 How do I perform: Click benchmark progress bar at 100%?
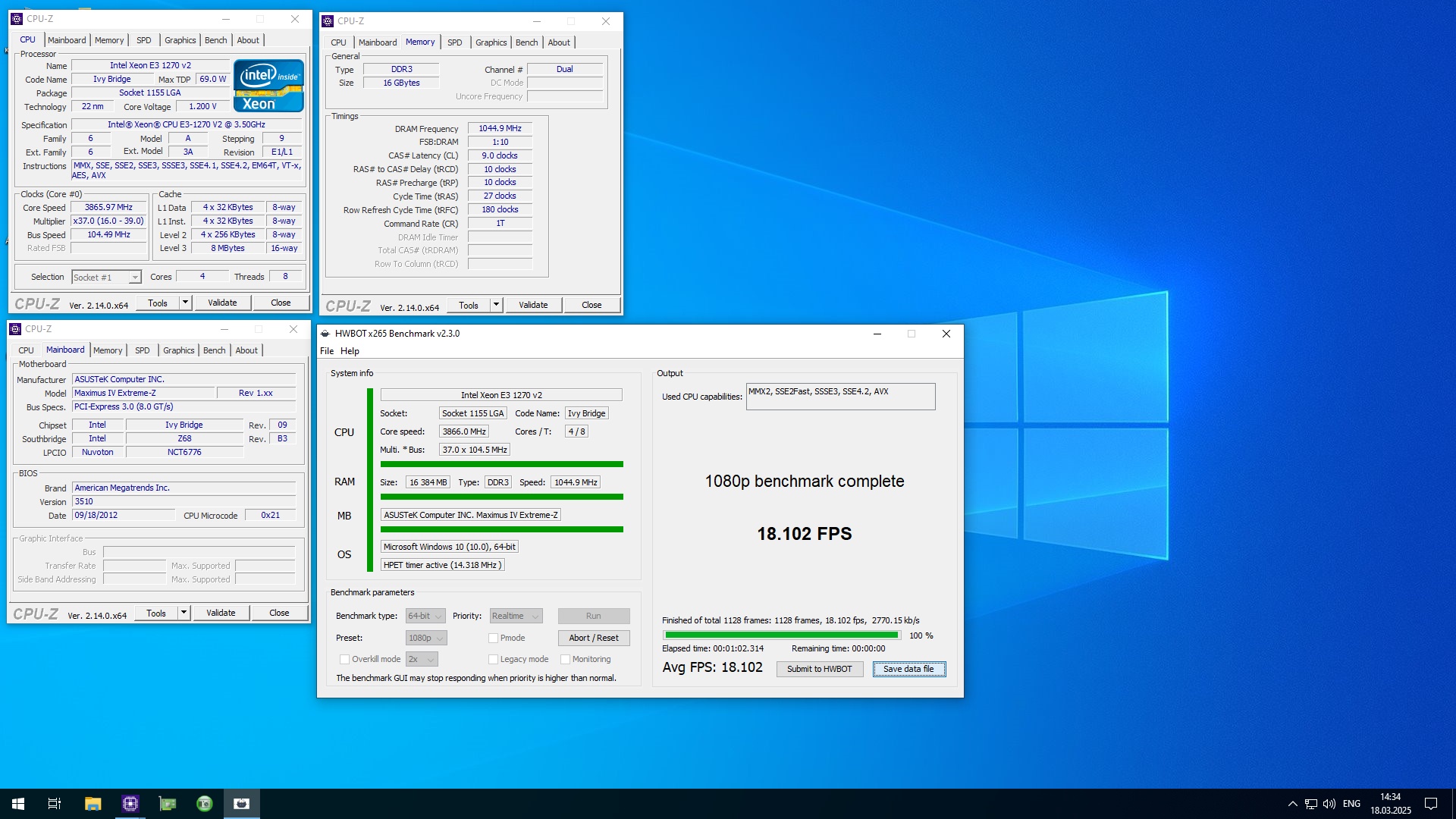click(x=781, y=635)
